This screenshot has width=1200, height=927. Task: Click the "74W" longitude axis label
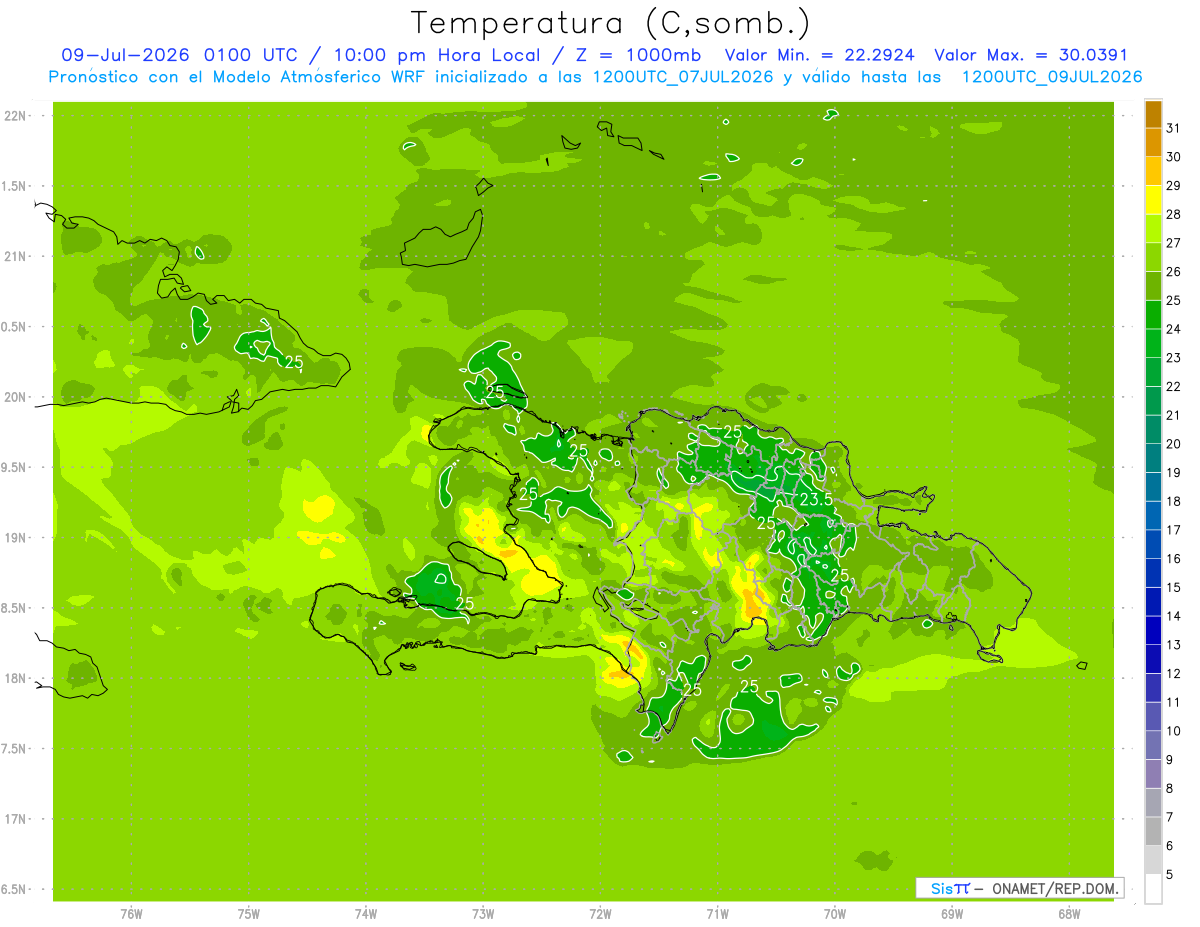click(x=366, y=914)
